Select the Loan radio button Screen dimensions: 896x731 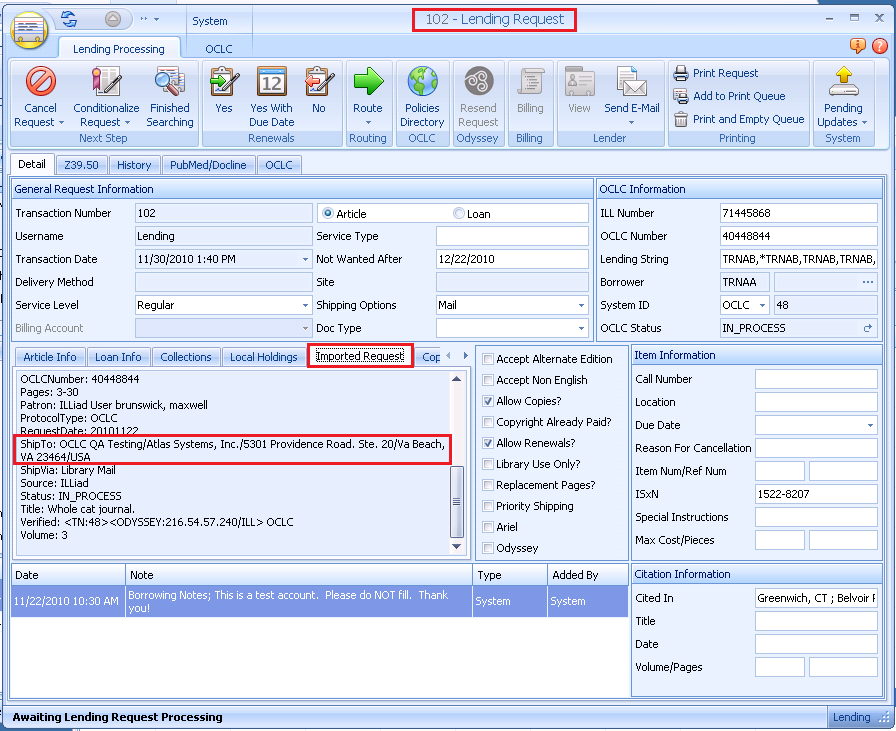460,214
